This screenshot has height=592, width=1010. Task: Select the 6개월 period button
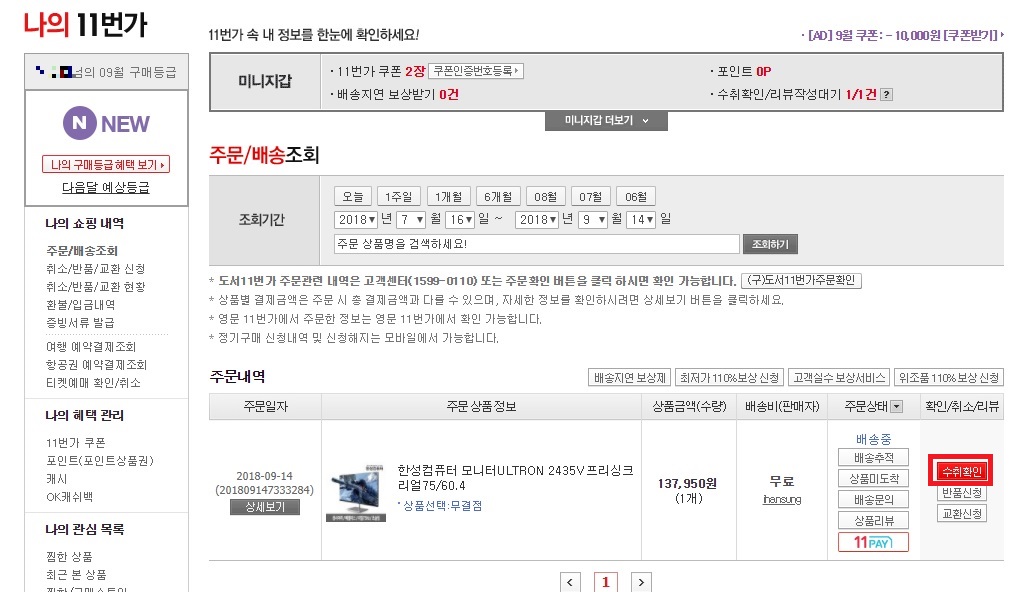pyautogui.click(x=498, y=196)
